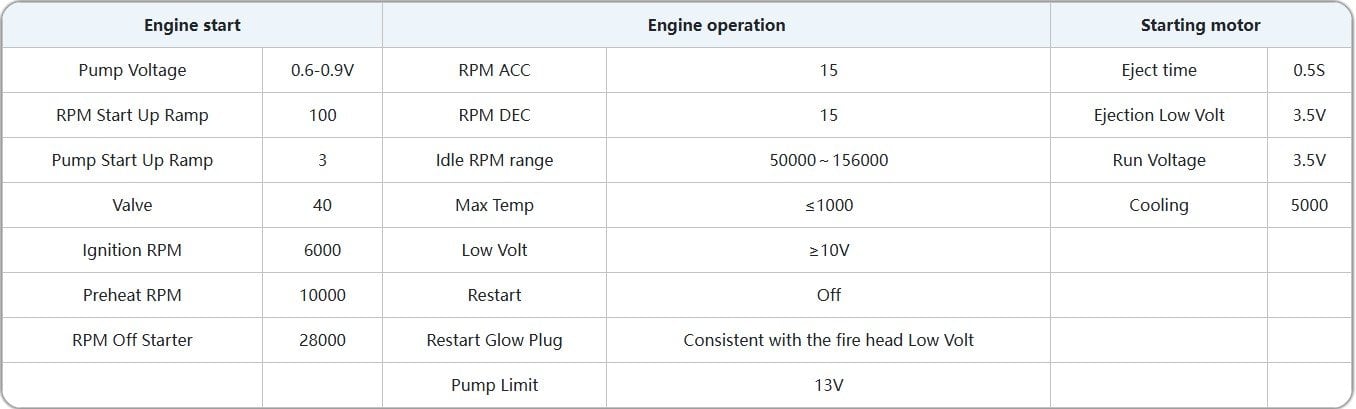Select the Pump Limit 13V value
Screen dimensions: 1356x409
point(828,385)
